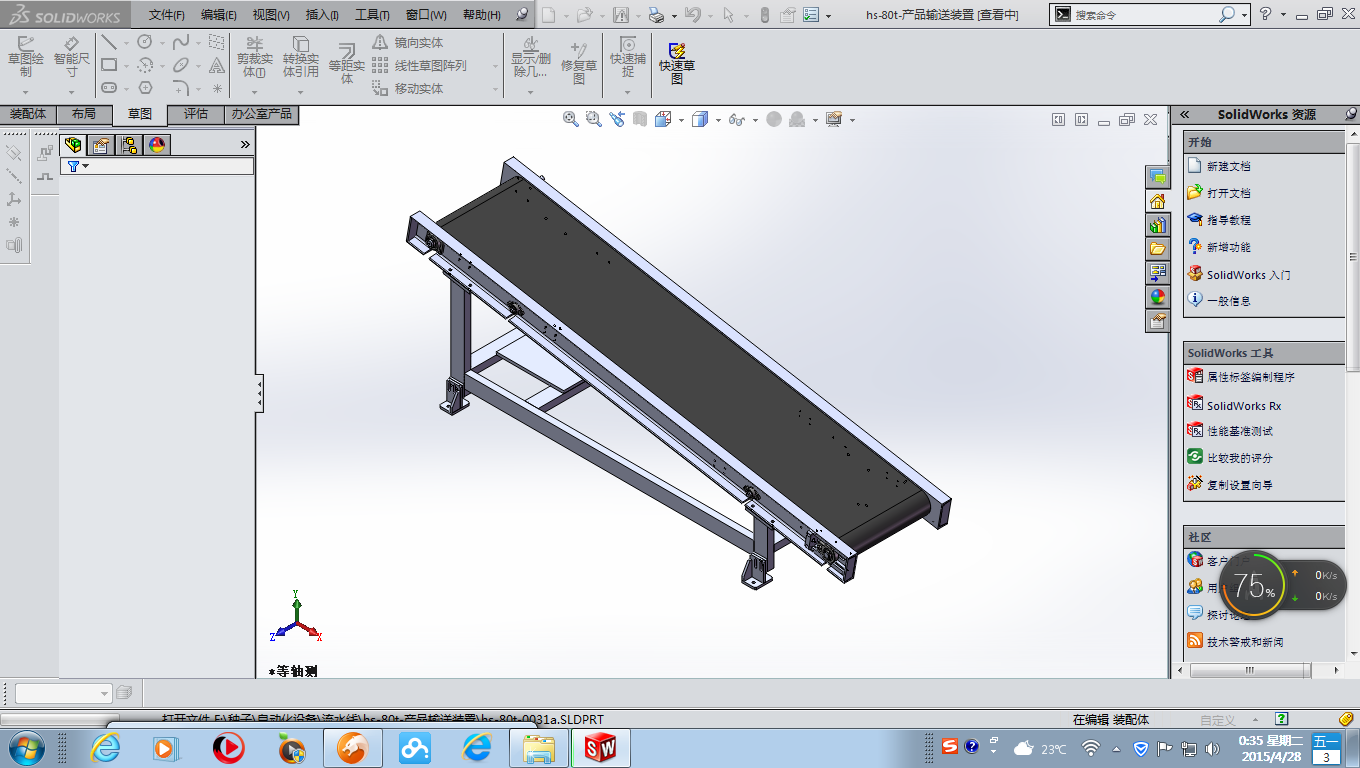Click the Trim Entities (剪裁实体) tool
The image size is (1360, 768).
254,58
